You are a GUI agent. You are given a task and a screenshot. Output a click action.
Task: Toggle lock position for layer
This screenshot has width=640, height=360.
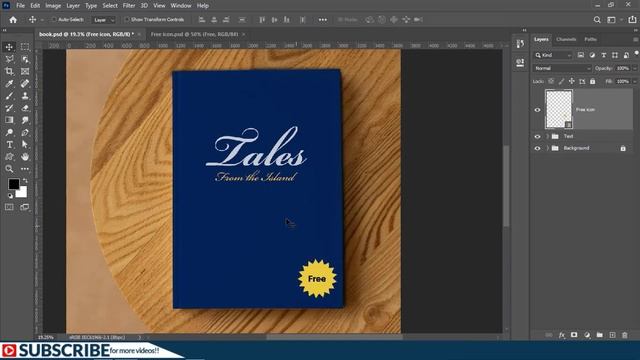(572, 82)
